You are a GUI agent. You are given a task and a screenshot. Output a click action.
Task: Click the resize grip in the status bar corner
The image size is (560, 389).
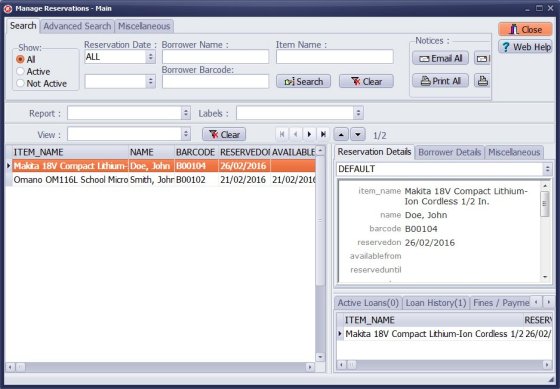click(550, 379)
